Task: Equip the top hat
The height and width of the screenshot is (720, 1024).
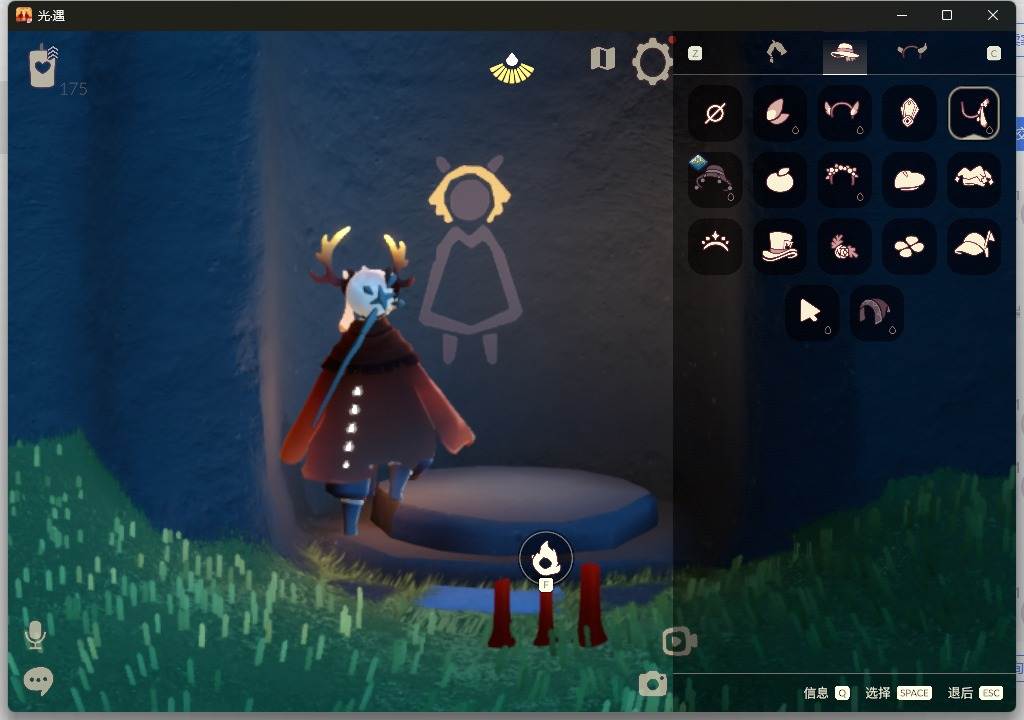Action: tap(779, 246)
